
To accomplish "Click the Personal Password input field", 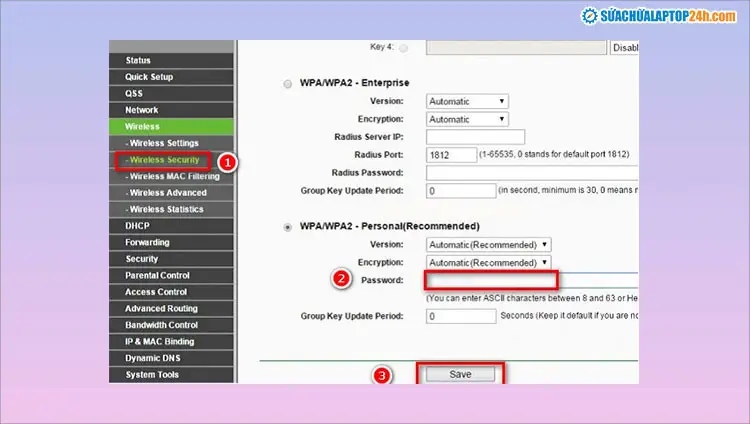I will pyautogui.click(x=532, y=280).
